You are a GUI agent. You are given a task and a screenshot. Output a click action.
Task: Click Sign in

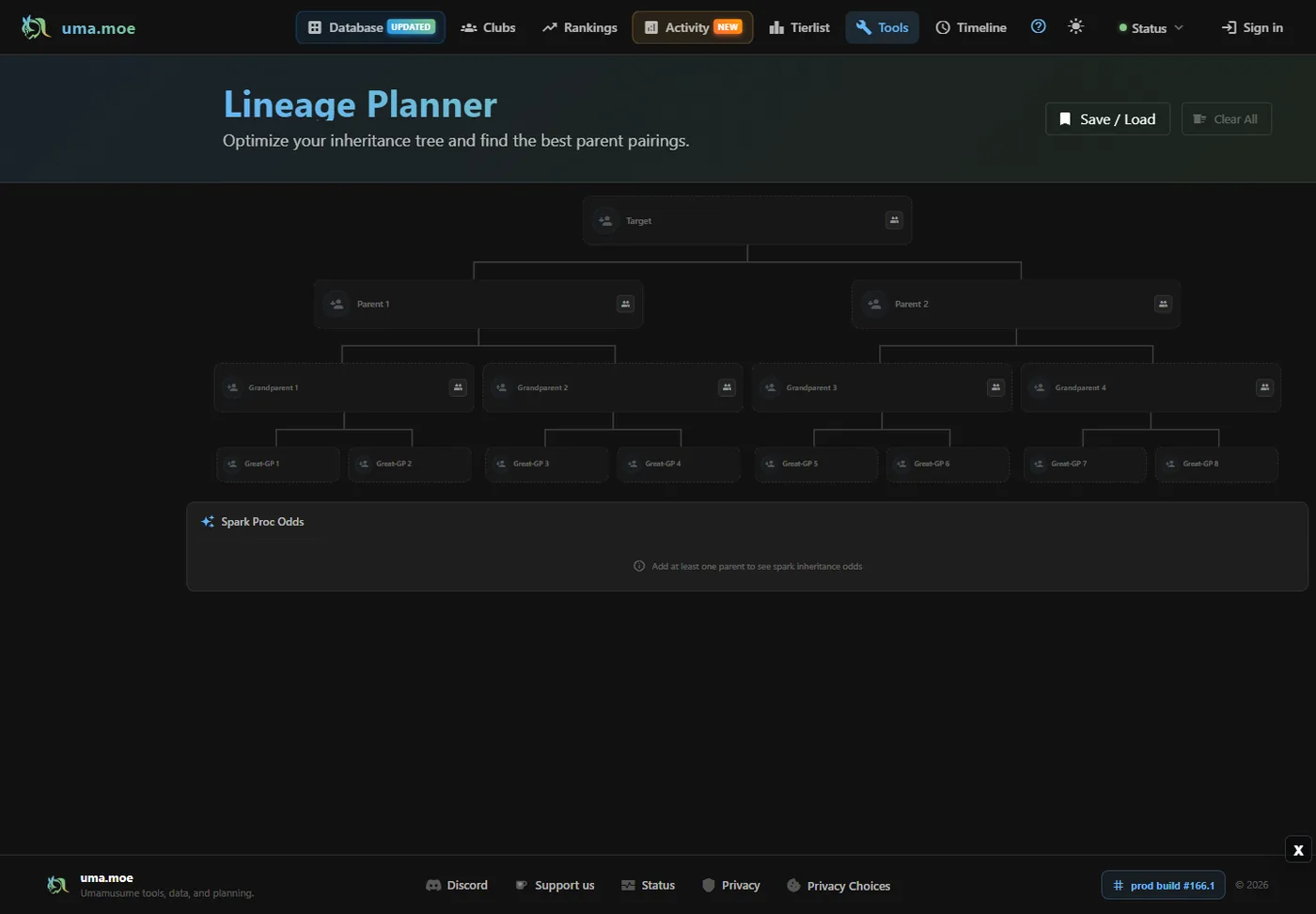pyautogui.click(x=1252, y=27)
